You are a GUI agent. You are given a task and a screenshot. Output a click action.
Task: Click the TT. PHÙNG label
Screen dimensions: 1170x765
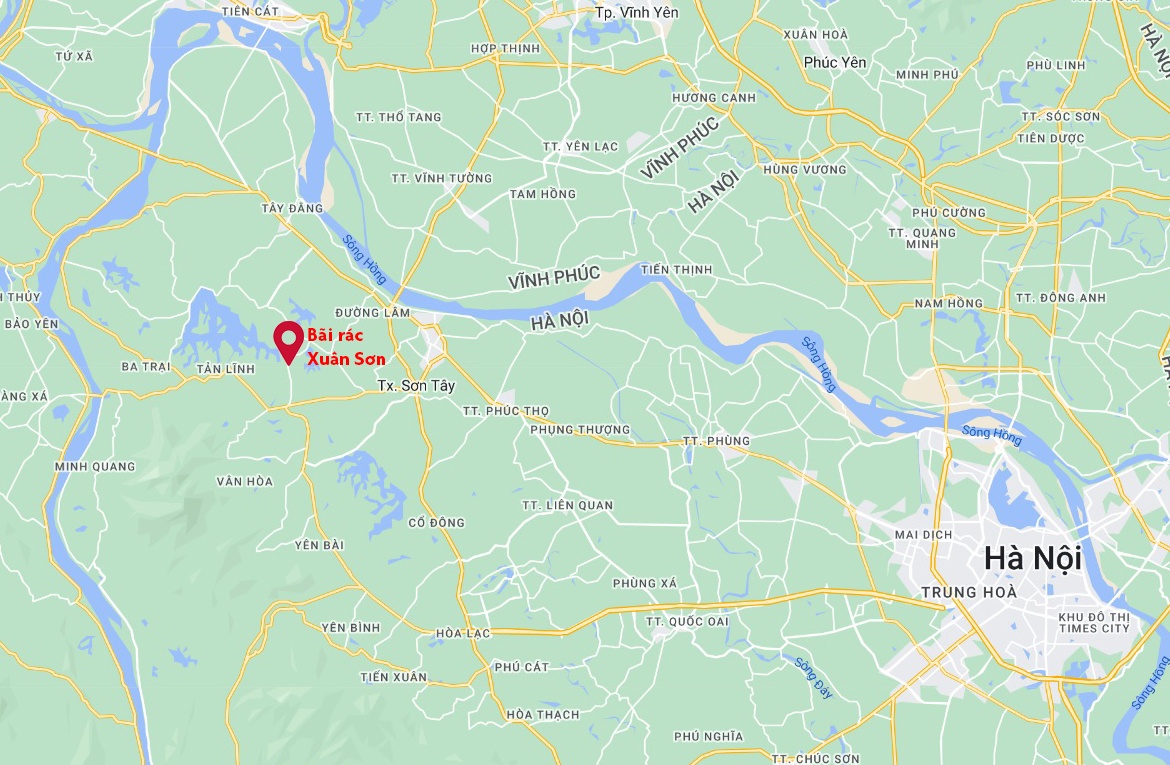[x=716, y=441]
